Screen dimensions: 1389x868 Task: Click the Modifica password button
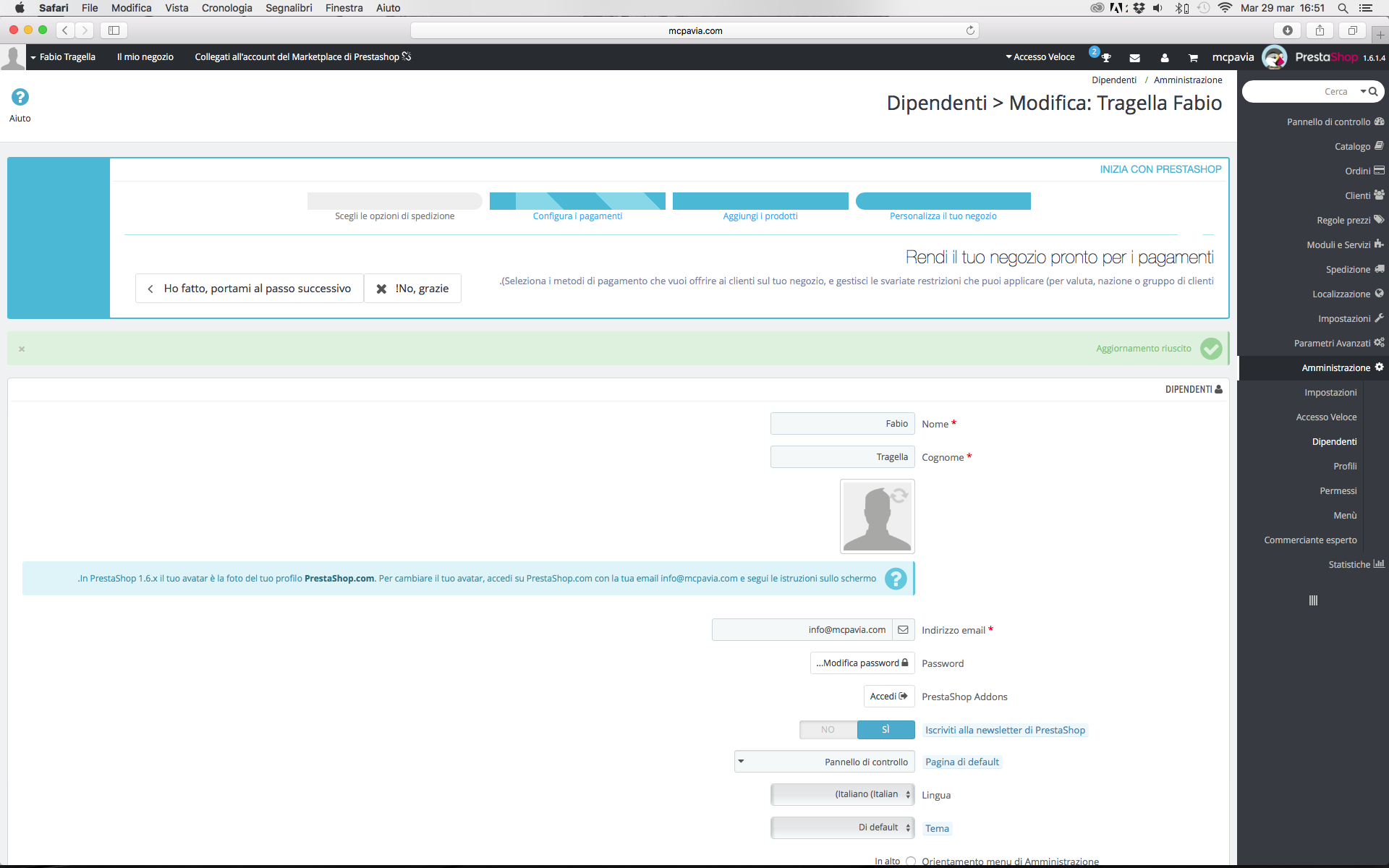(862, 663)
